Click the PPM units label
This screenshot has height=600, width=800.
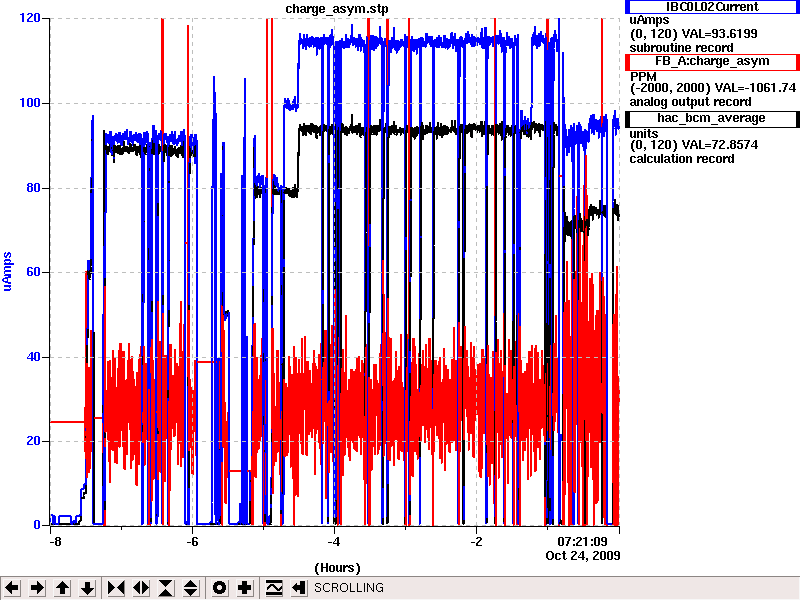coord(643,77)
